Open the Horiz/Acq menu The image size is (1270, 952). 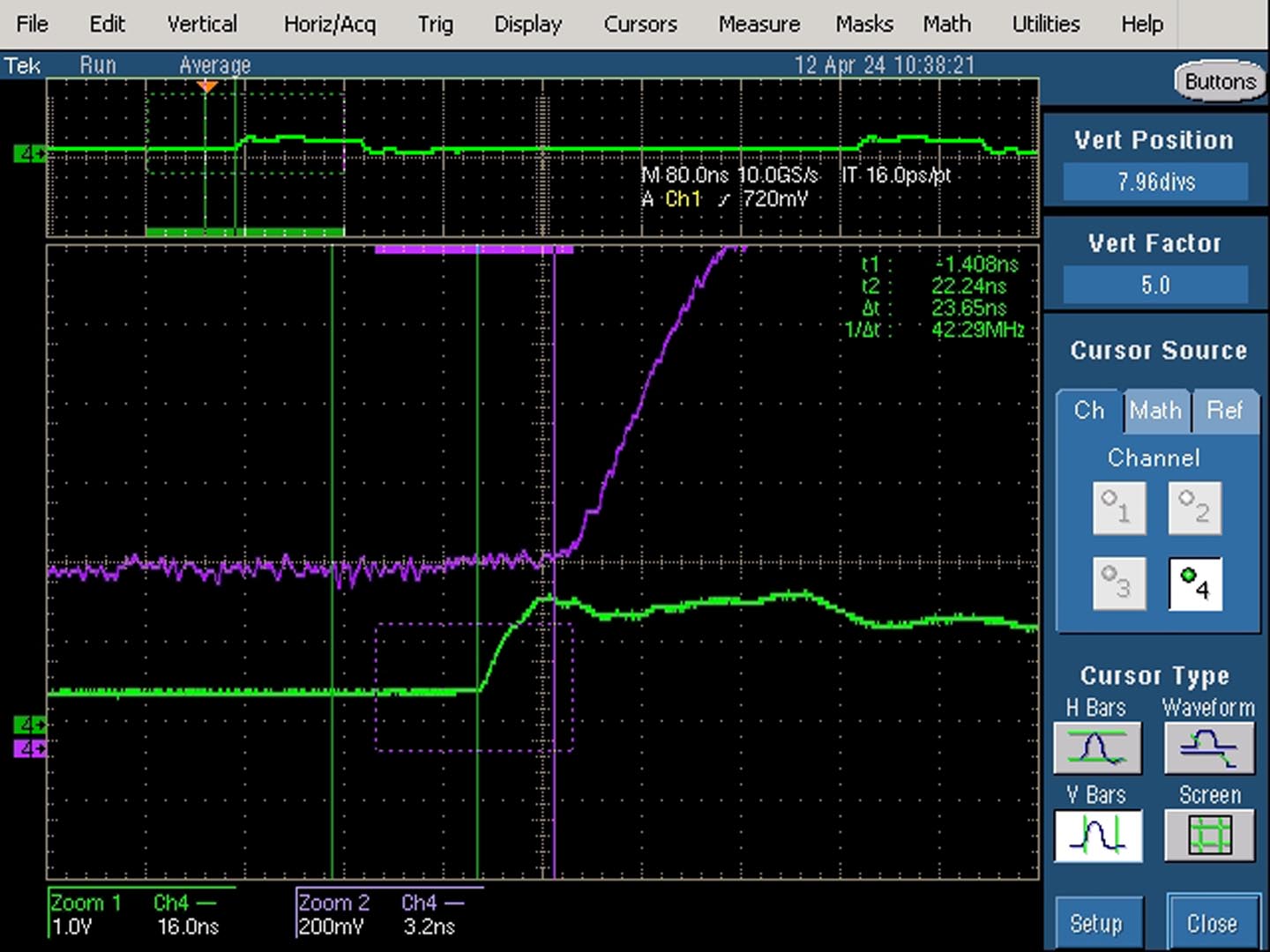tap(330, 24)
